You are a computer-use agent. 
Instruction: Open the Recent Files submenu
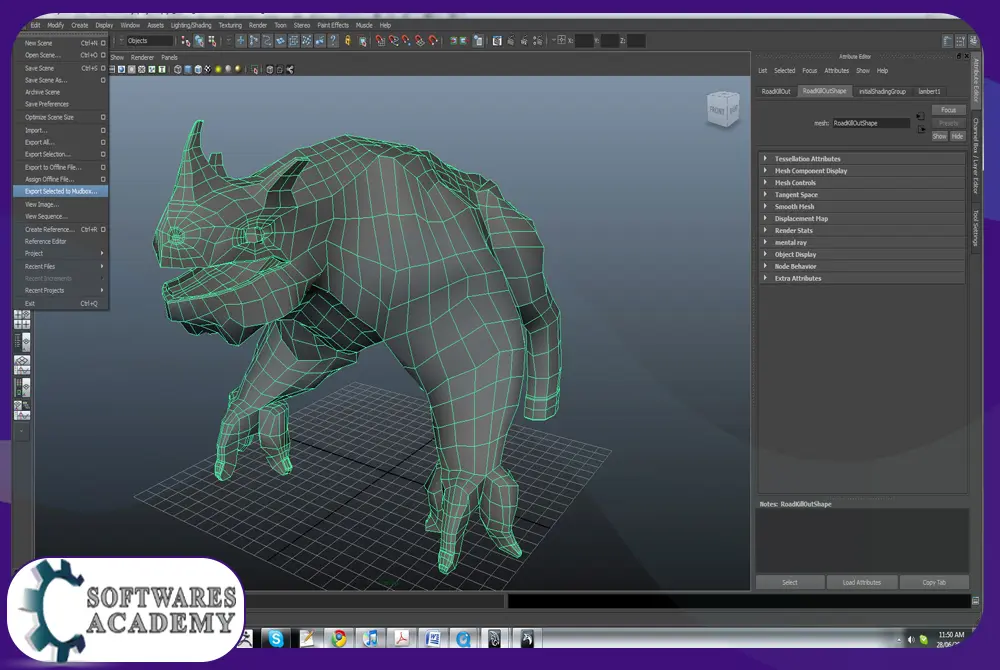(x=61, y=266)
